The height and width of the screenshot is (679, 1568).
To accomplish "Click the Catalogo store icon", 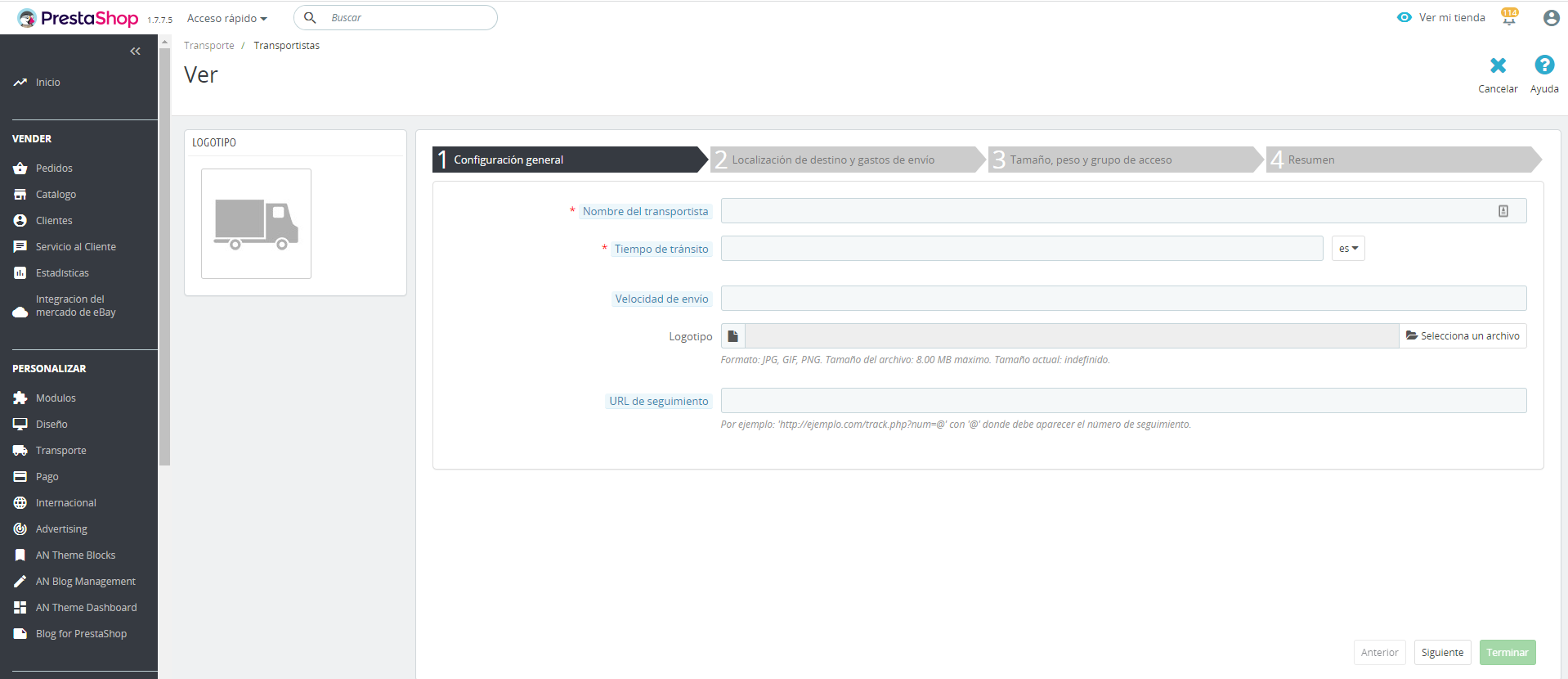I will tap(20, 195).
